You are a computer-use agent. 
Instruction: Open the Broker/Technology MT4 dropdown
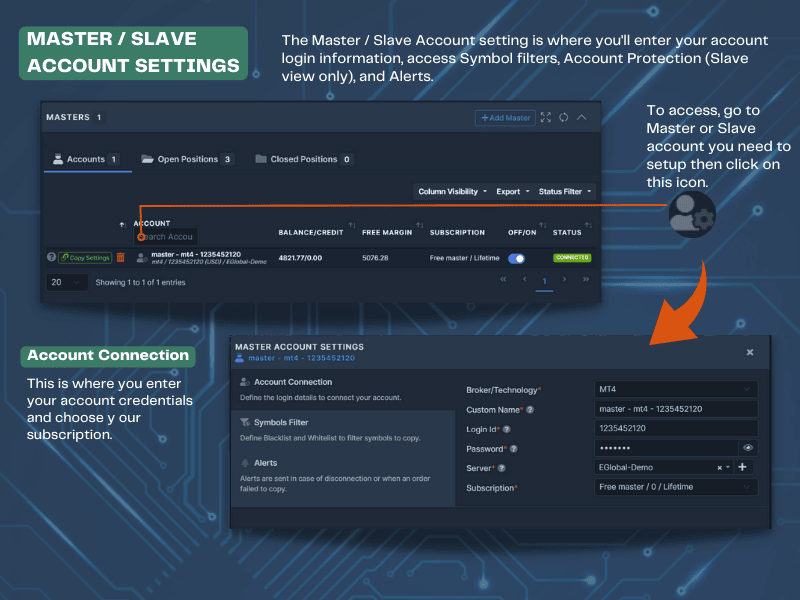tap(675, 389)
